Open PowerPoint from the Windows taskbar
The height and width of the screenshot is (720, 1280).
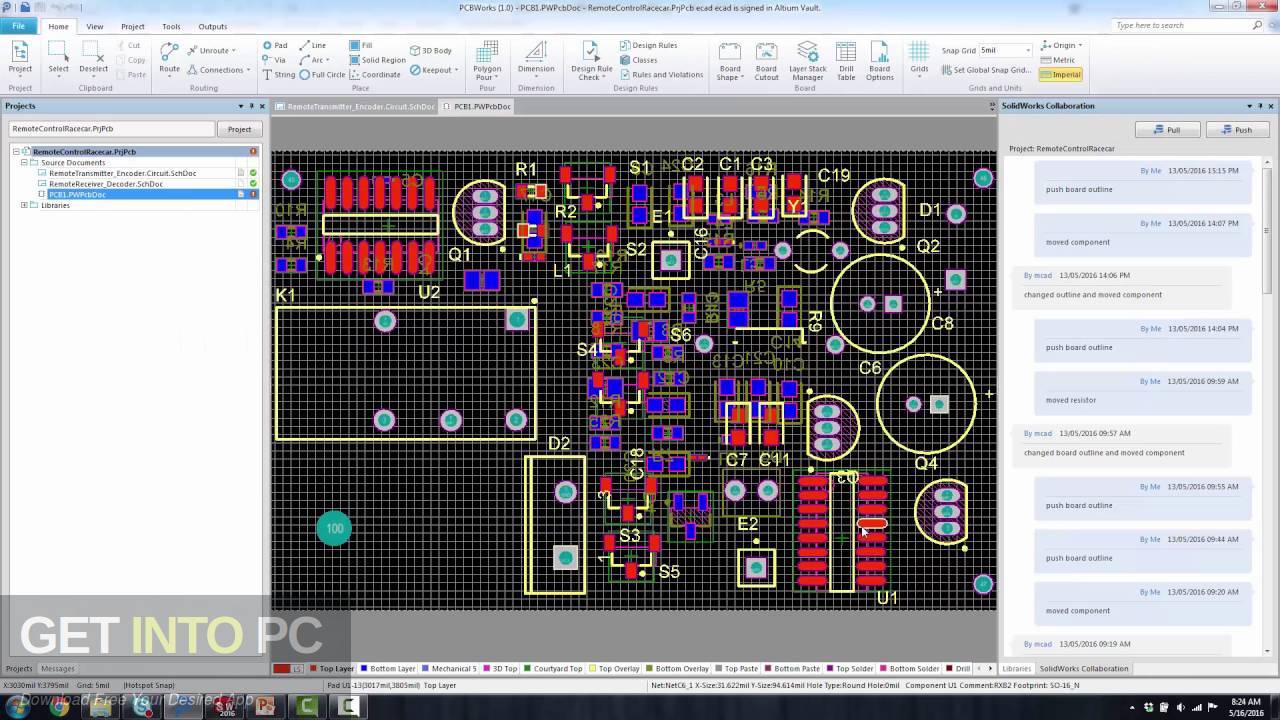pyautogui.click(x=265, y=706)
